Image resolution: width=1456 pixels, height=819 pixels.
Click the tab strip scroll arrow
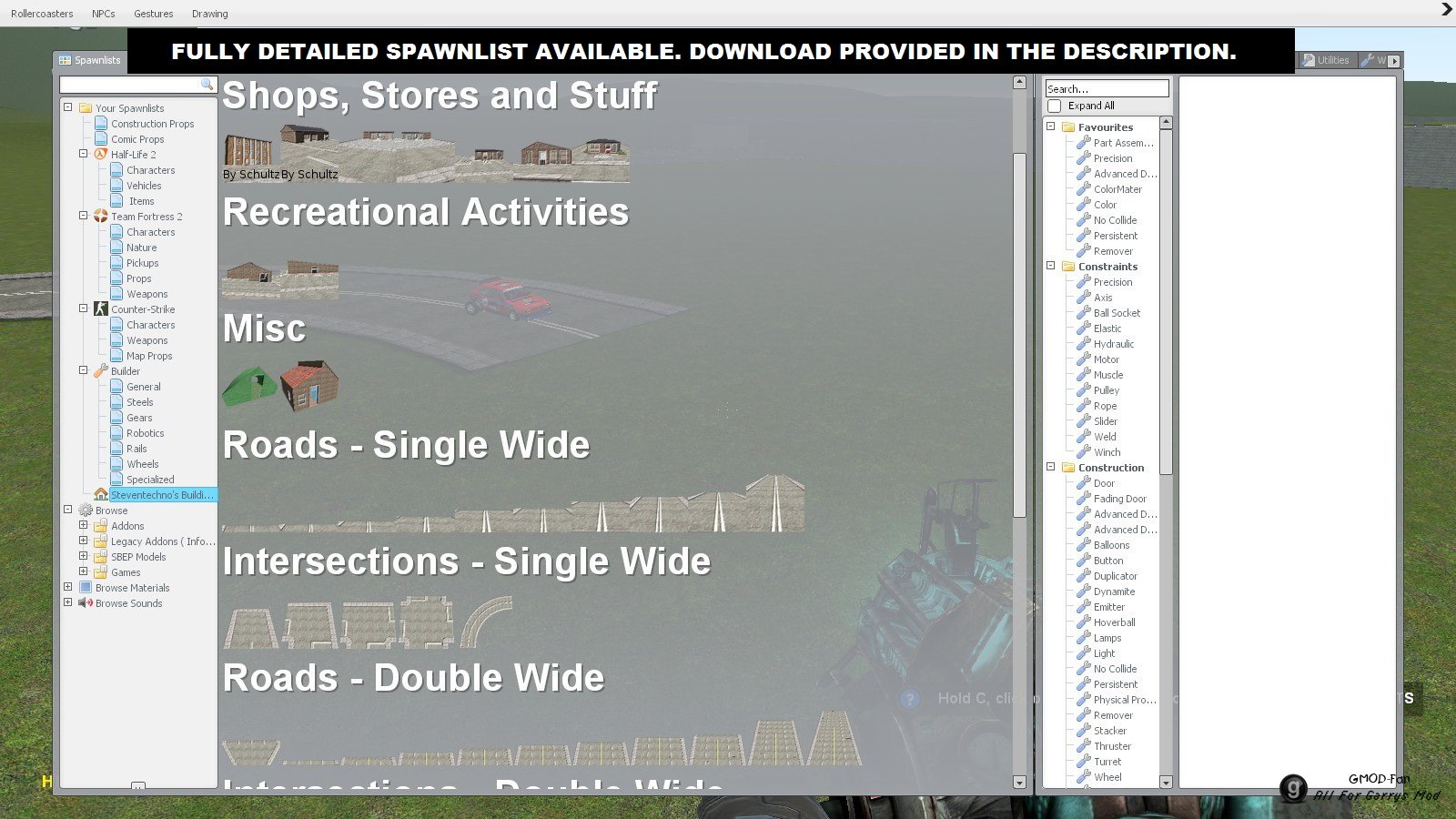1394,60
